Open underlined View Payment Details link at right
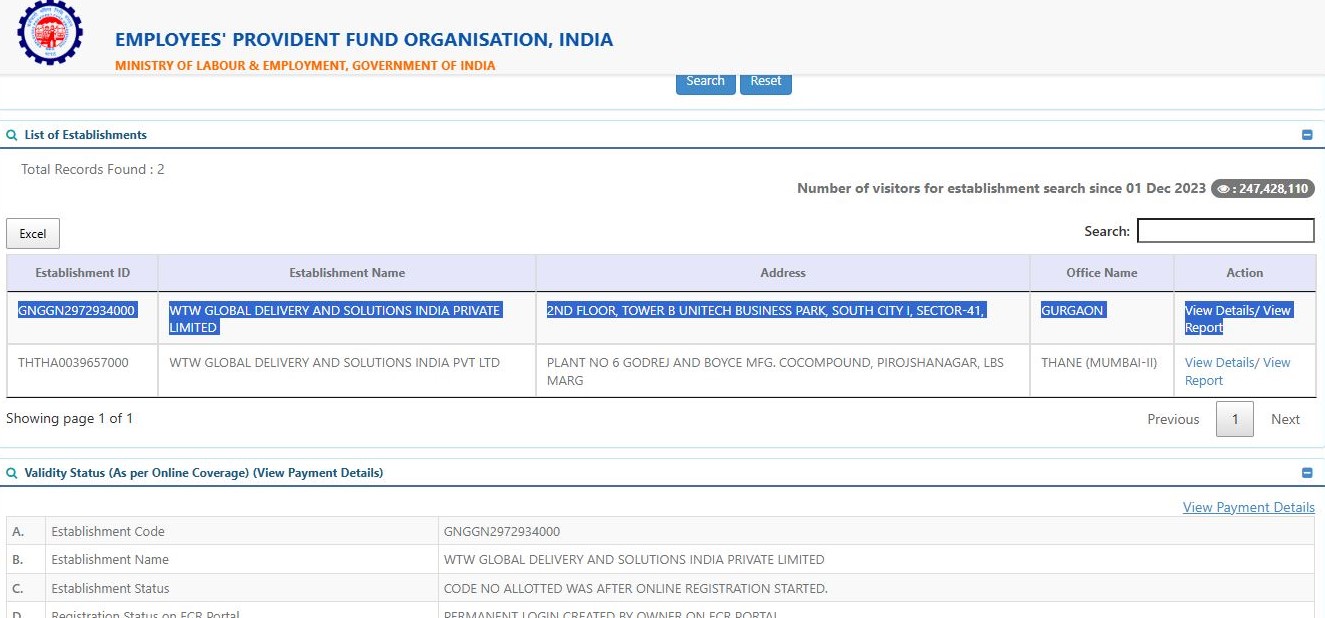The height and width of the screenshot is (618, 1325). coord(1248,507)
